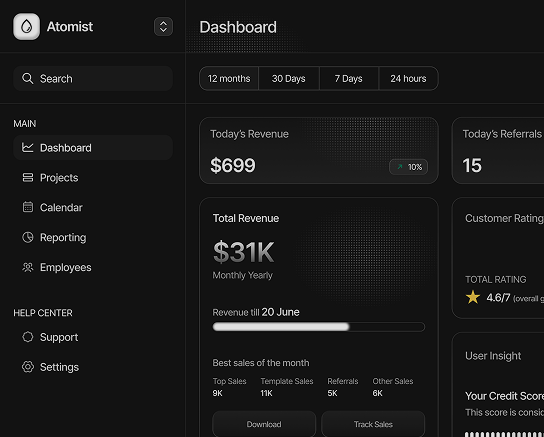Select the 12 months range
Viewport: 544px width, 437px height.
click(x=229, y=78)
